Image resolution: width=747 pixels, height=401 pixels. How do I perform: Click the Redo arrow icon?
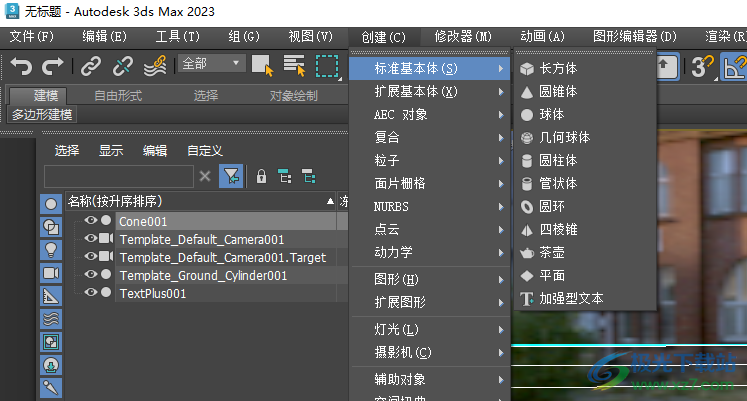tap(52, 66)
